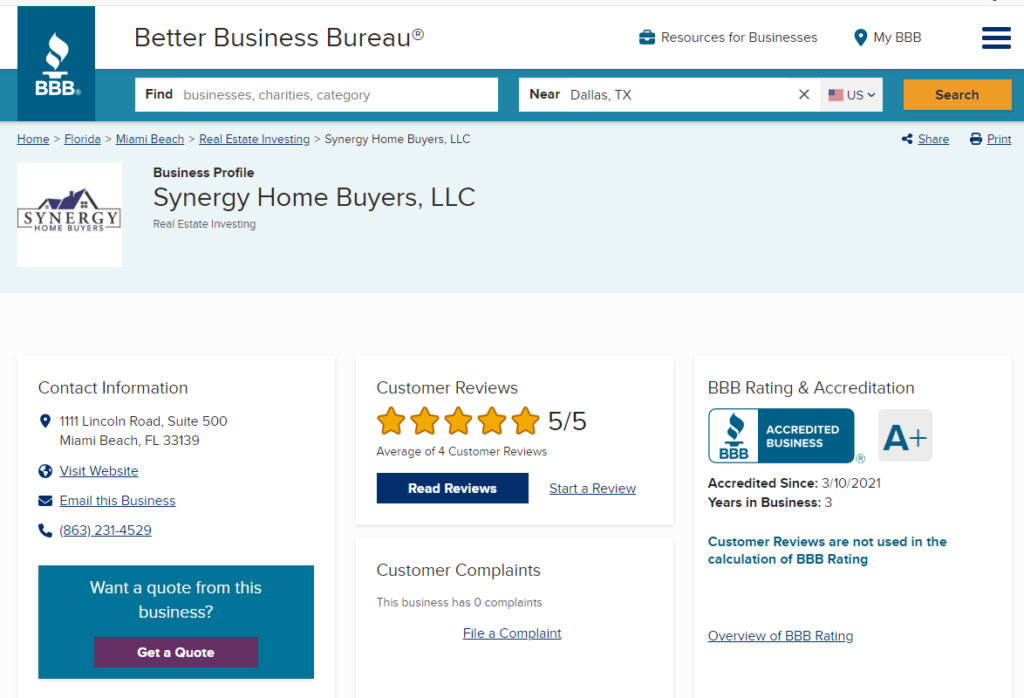Open the US country dropdown
Screen dimensions: 1024x698
click(852, 95)
